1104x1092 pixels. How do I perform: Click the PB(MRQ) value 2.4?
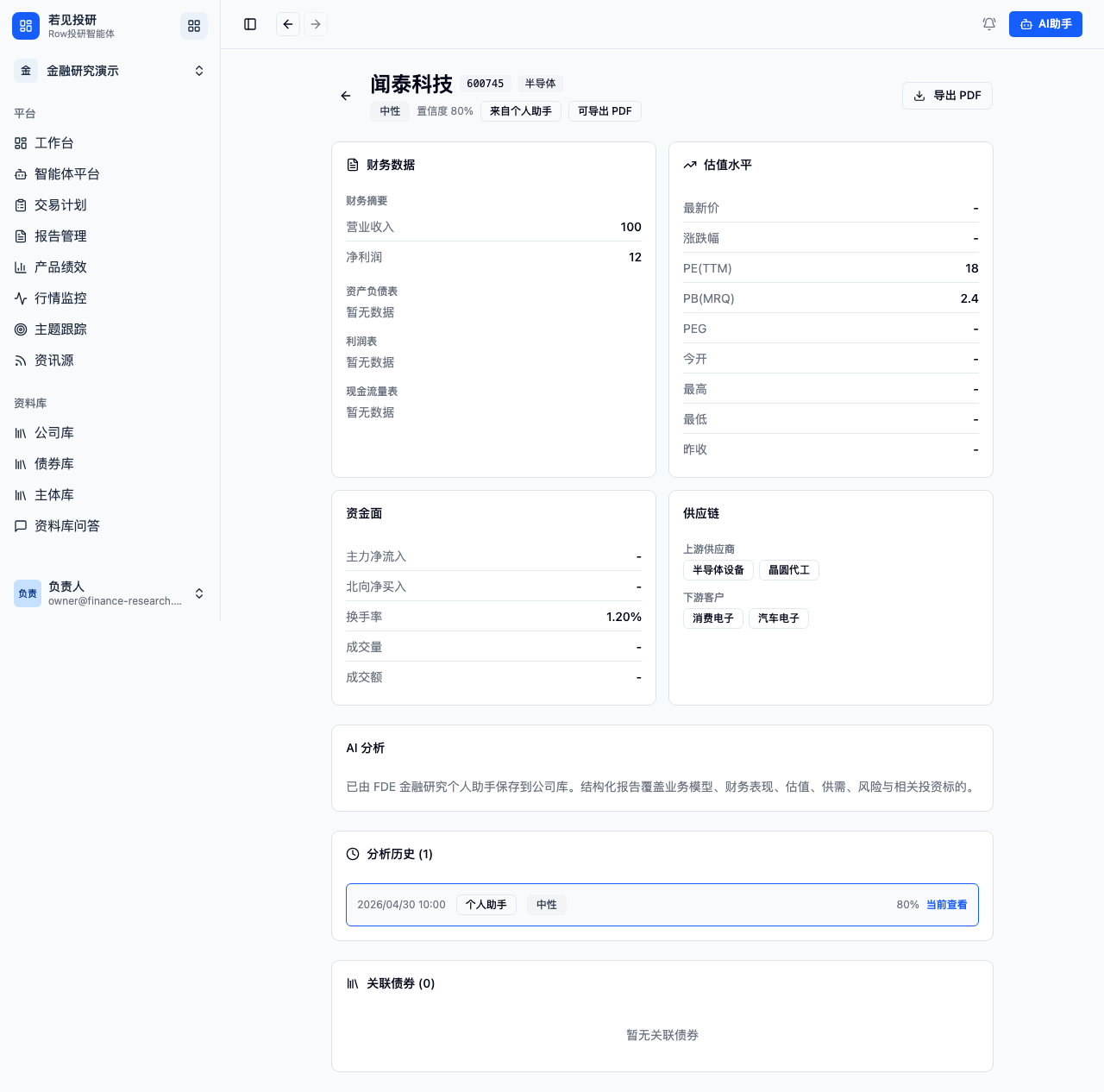coord(969,298)
